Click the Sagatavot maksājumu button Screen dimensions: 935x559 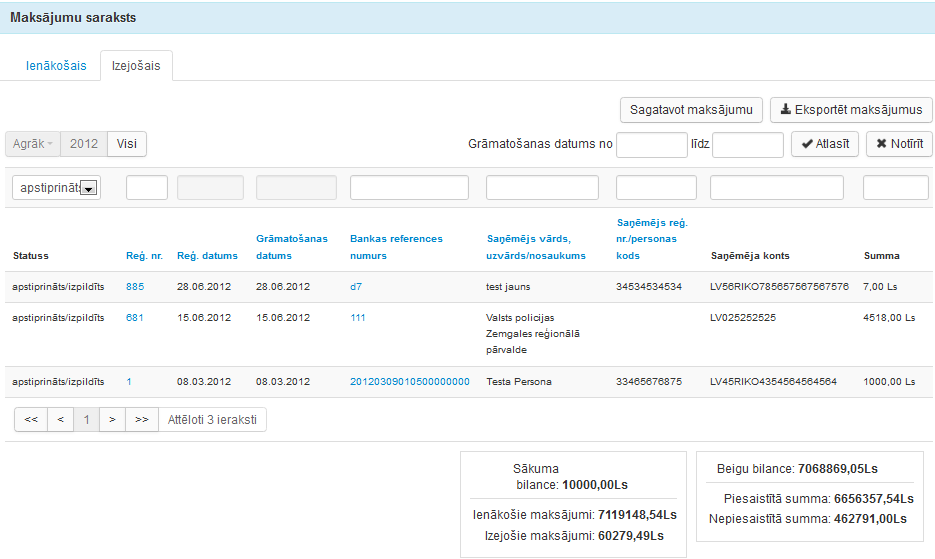[692, 110]
